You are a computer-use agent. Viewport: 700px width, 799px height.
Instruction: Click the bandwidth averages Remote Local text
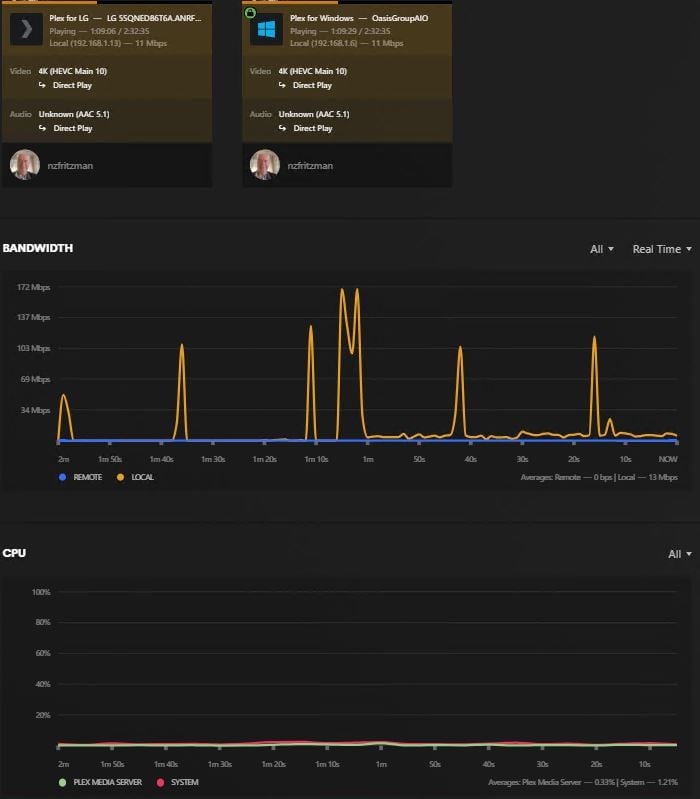click(599, 477)
